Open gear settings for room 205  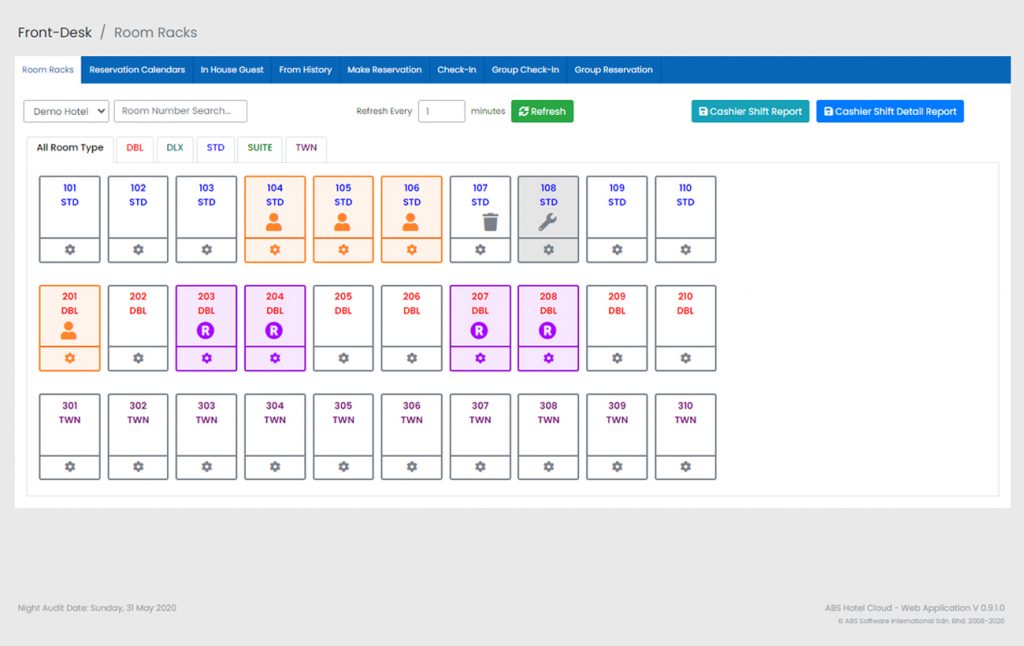[x=343, y=358]
